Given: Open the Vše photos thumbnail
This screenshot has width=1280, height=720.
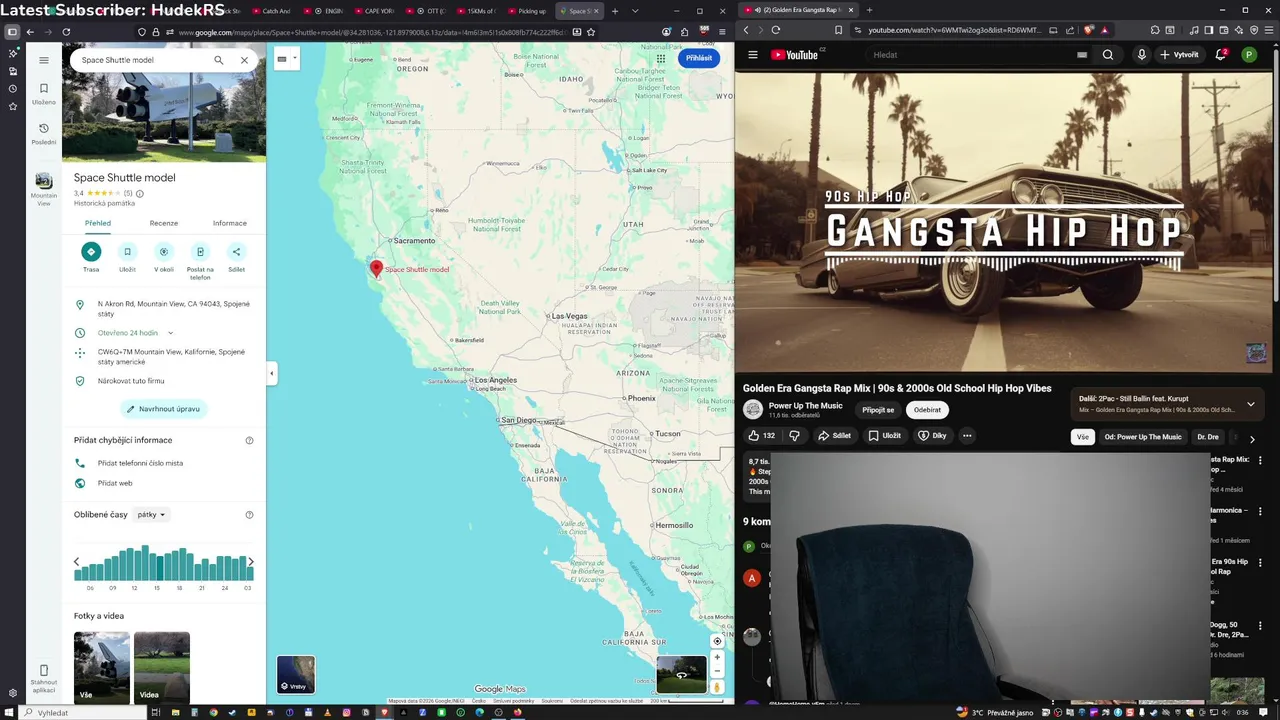Looking at the screenshot, I should 102,667.
